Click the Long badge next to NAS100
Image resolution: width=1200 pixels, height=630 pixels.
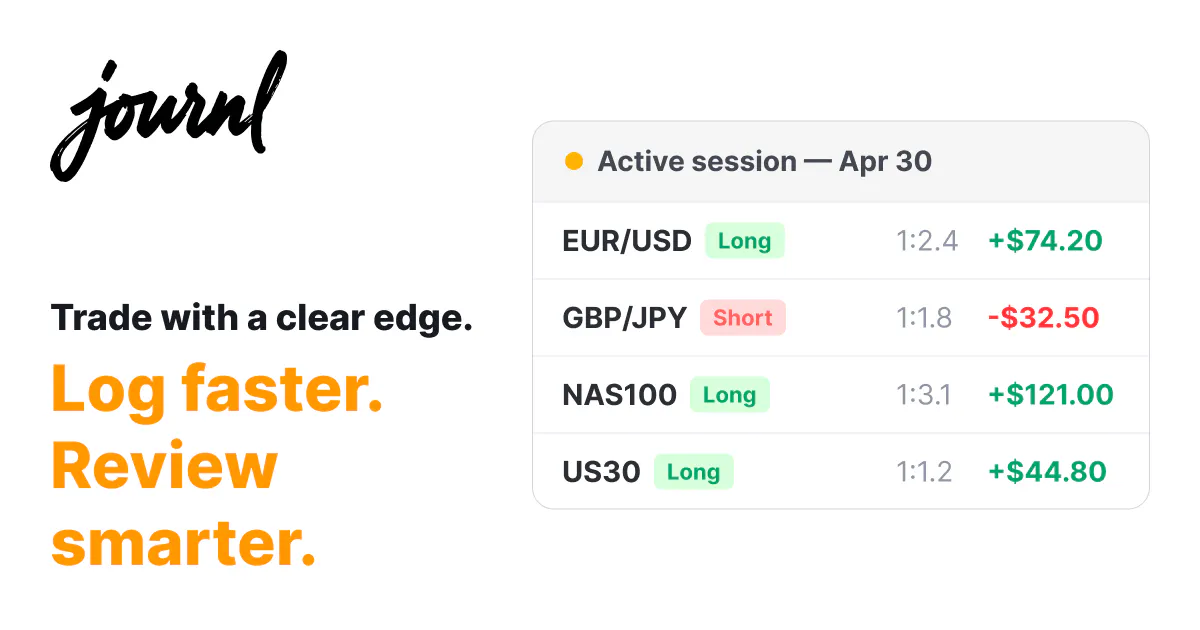point(730,395)
